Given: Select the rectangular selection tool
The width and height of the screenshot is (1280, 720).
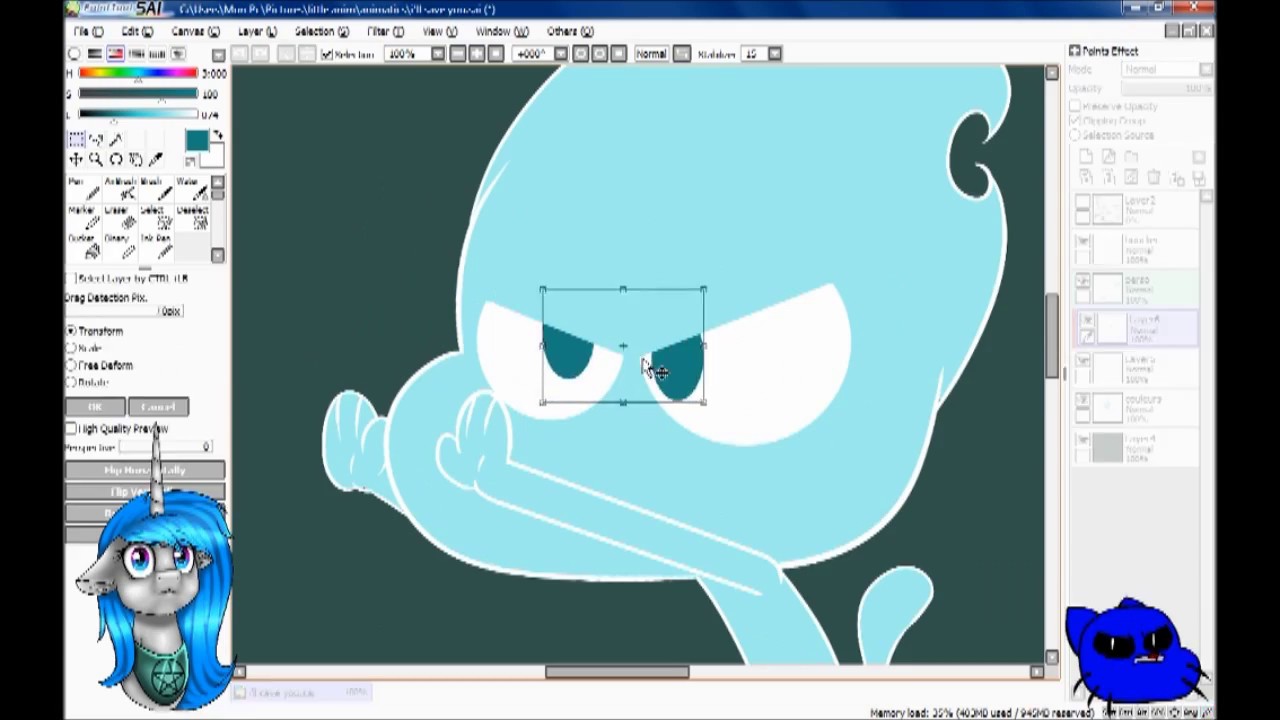Looking at the screenshot, I should point(76,140).
